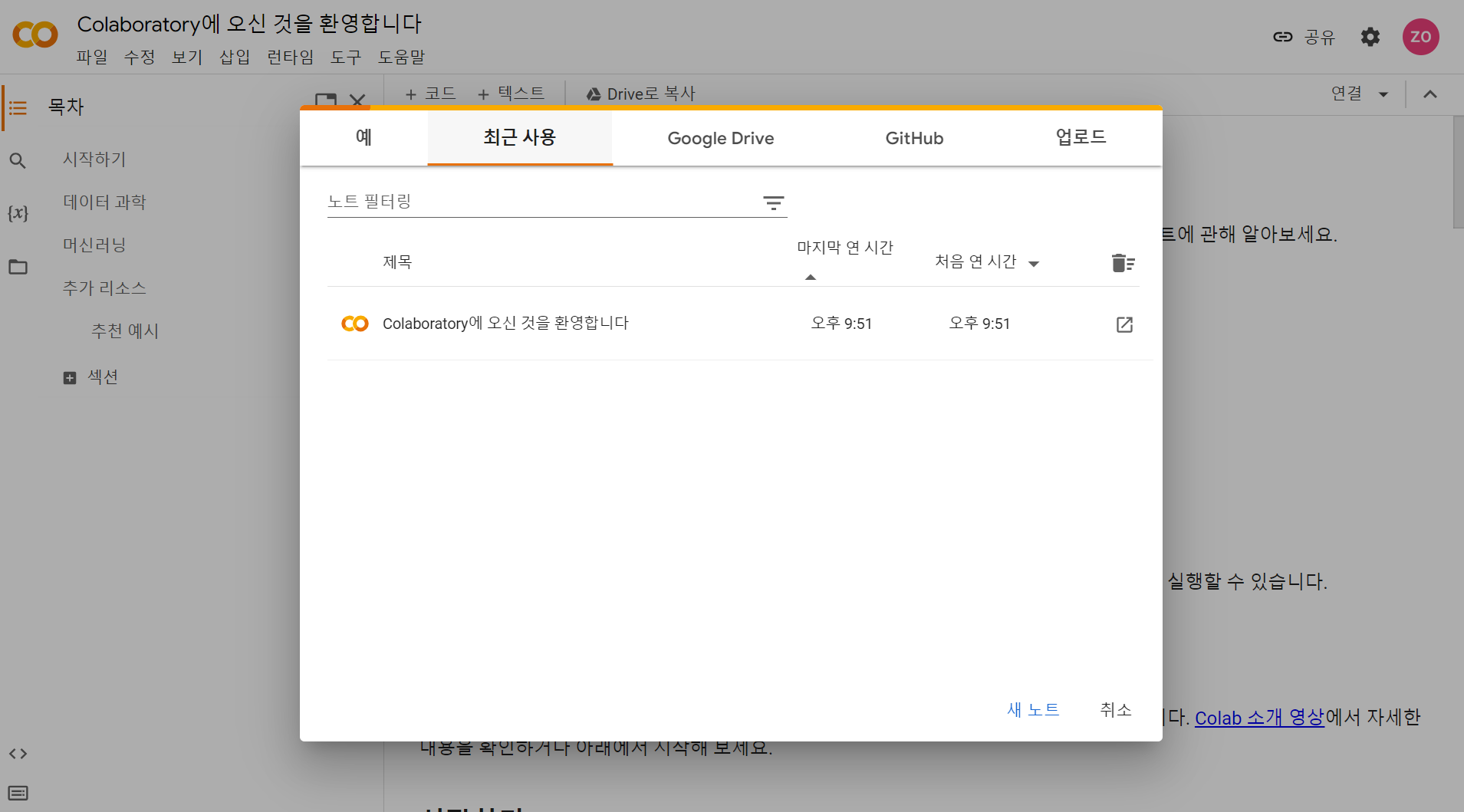This screenshot has width=1464, height=812.
Task: Open the variables {x} sidebar icon
Action: pyautogui.click(x=18, y=213)
